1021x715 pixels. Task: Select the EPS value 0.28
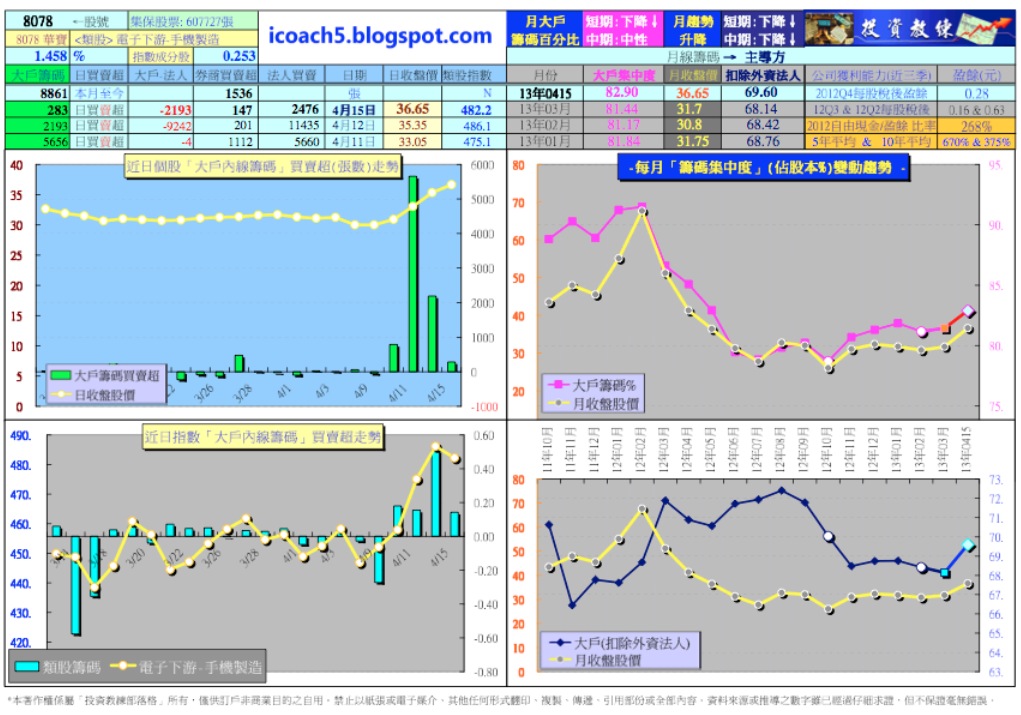click(976, 93)
